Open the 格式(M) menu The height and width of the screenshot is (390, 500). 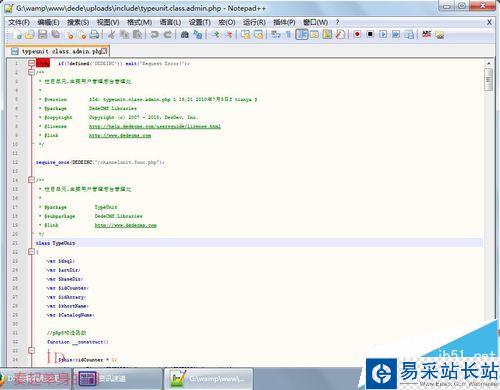pos(139,22)
